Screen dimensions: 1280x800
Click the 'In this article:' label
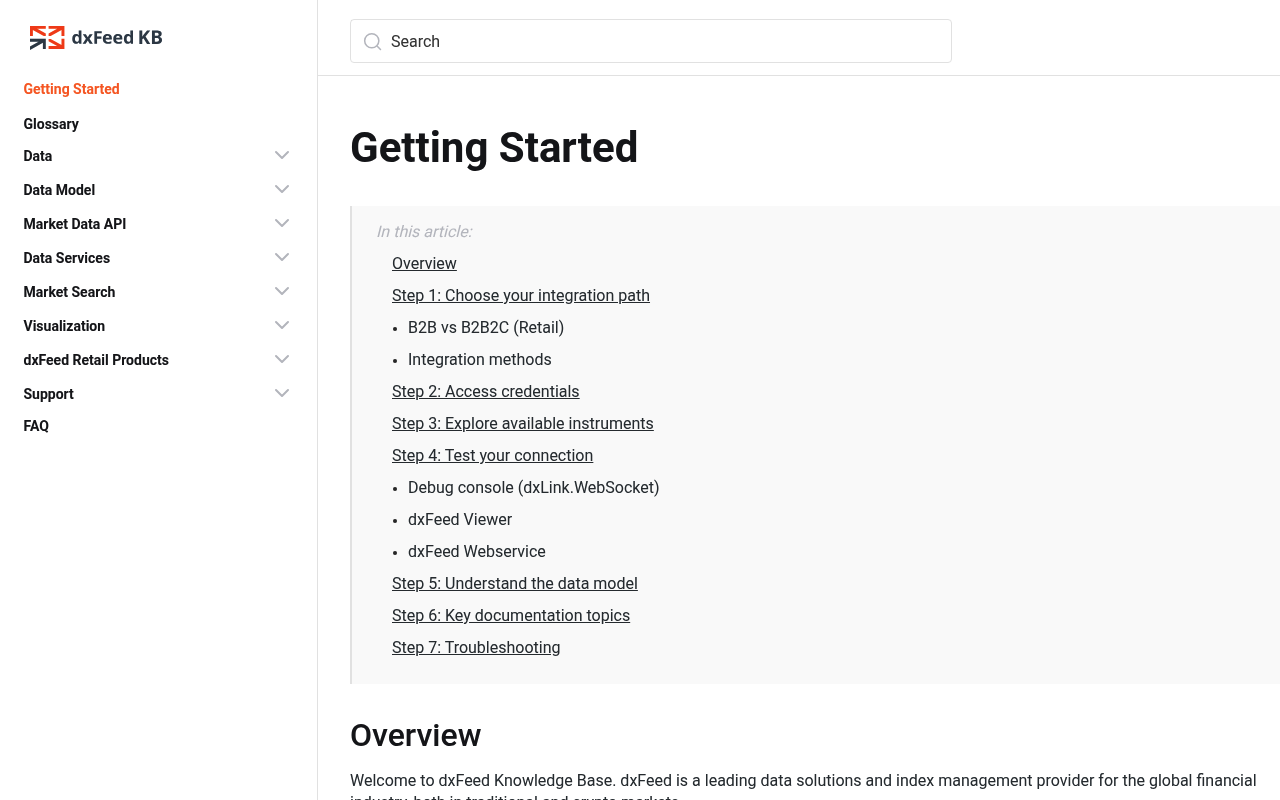424,231
